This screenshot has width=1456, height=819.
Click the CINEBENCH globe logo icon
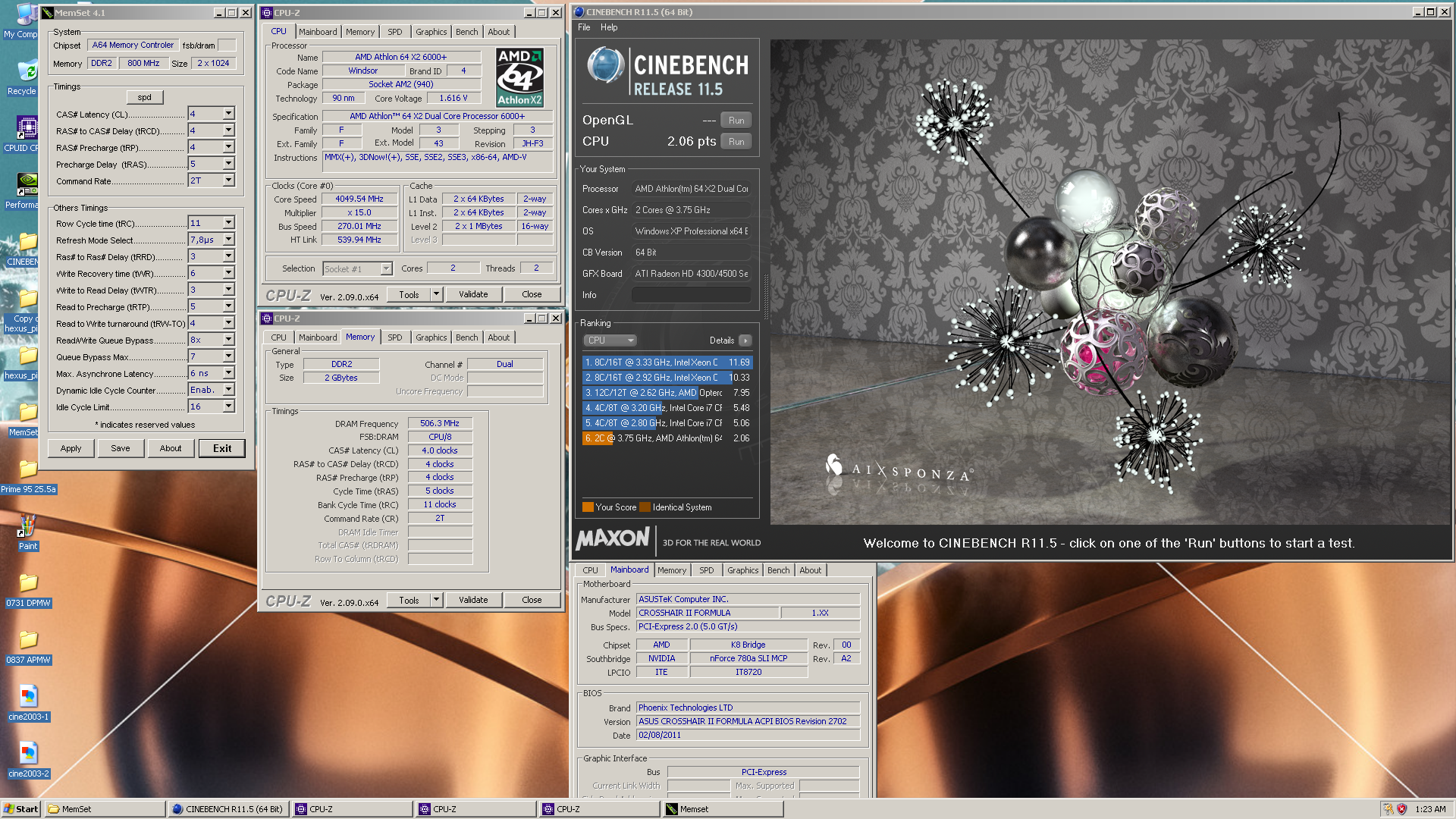click(x=605, y=66)
